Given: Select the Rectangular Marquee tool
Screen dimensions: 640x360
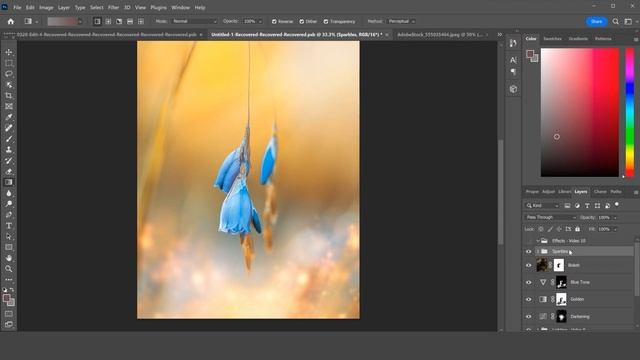Looking at the screenshot, I should tap(9, 63).
